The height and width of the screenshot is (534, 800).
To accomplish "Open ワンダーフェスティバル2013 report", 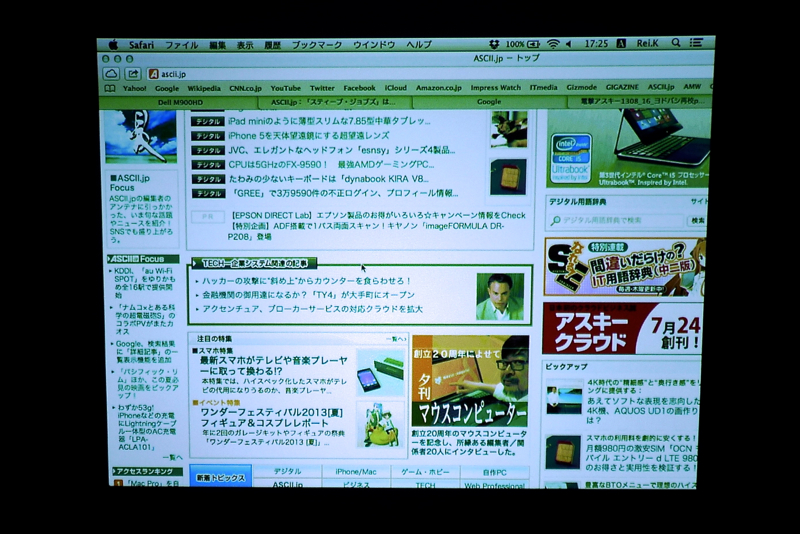I will (271, 418).
